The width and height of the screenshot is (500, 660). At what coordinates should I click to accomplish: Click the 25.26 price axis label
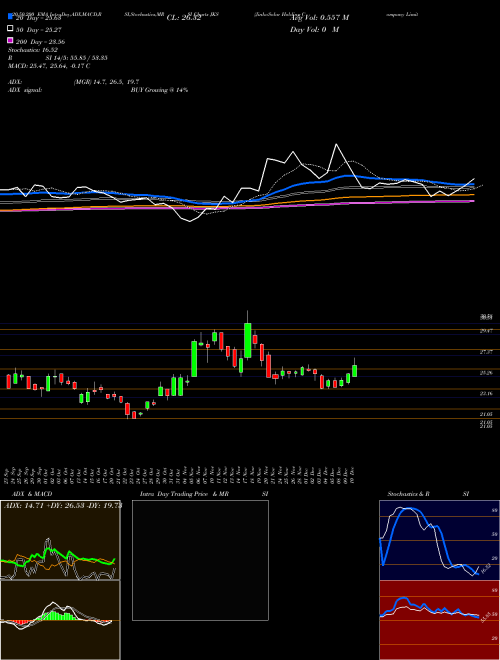pyautogui.click(x=486, y=373)
